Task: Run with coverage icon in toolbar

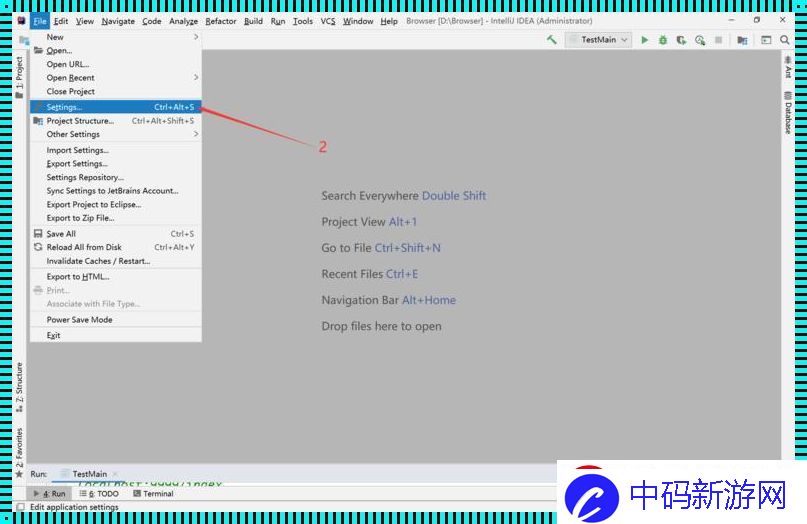Action: pos(681,40)
